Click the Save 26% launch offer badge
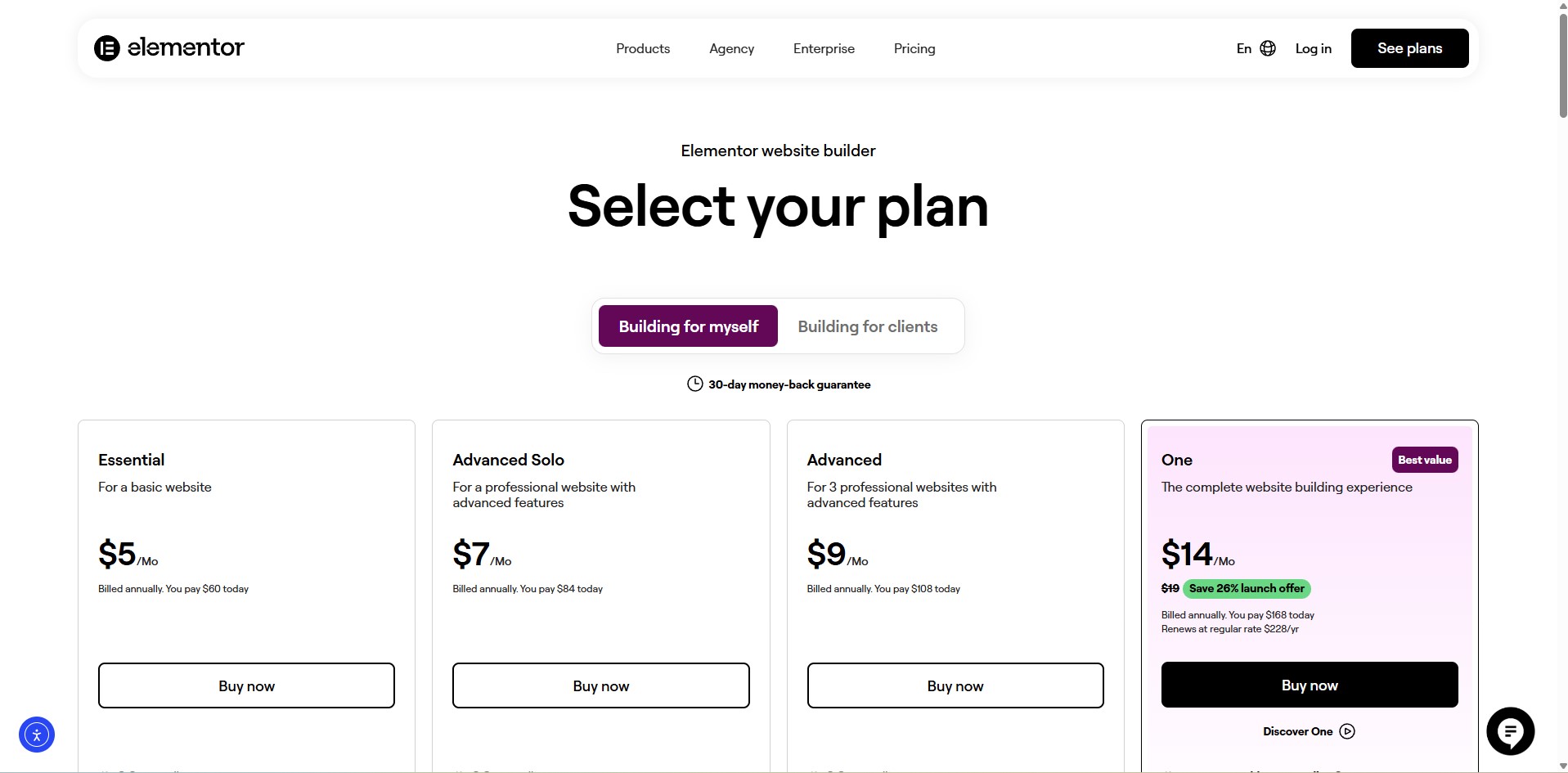This screenshot has width=1568, height=773. click(x=1246, y=588)
